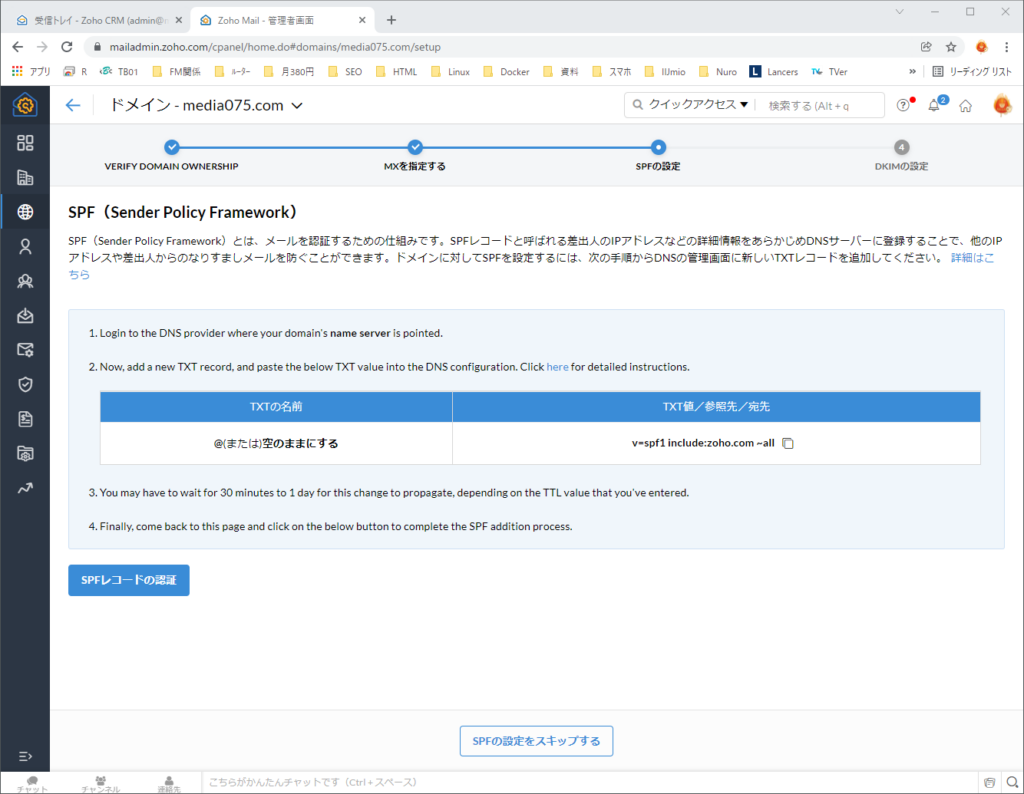Viewport: 1024px width, 794px height.
Task: Open the 連絡先 tab in bottom bar
Action: [168, 784]
